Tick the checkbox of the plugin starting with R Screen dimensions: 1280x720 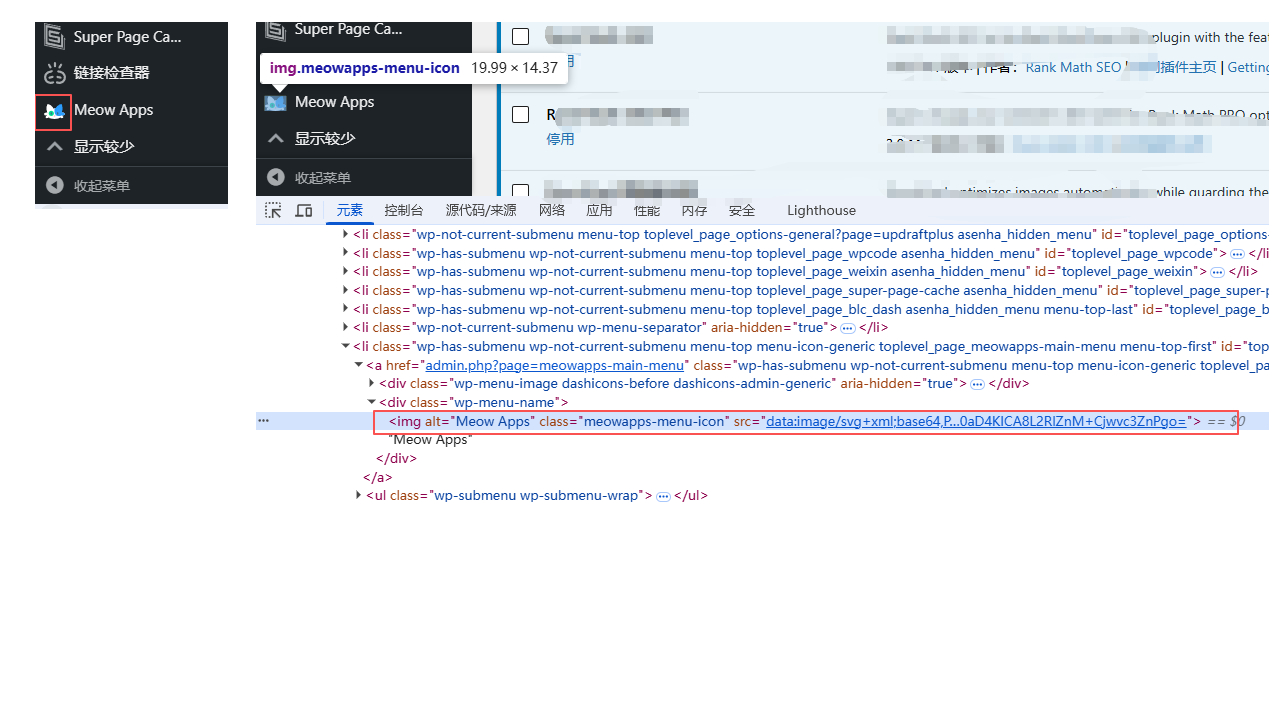tap(520, 114)
